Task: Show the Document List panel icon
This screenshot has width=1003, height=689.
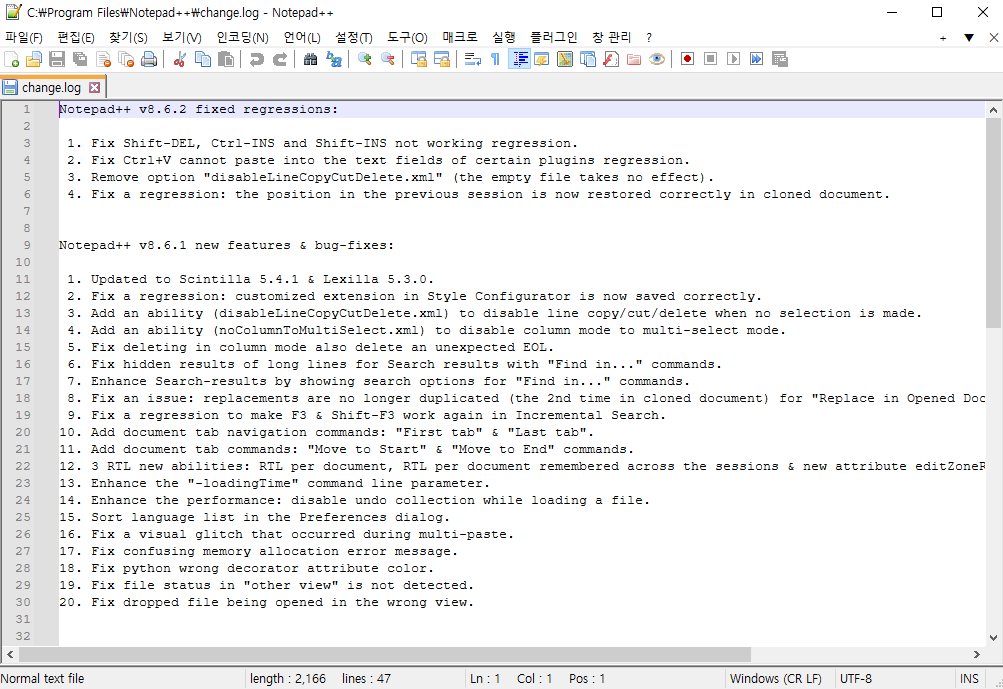Action: point(588,59)
